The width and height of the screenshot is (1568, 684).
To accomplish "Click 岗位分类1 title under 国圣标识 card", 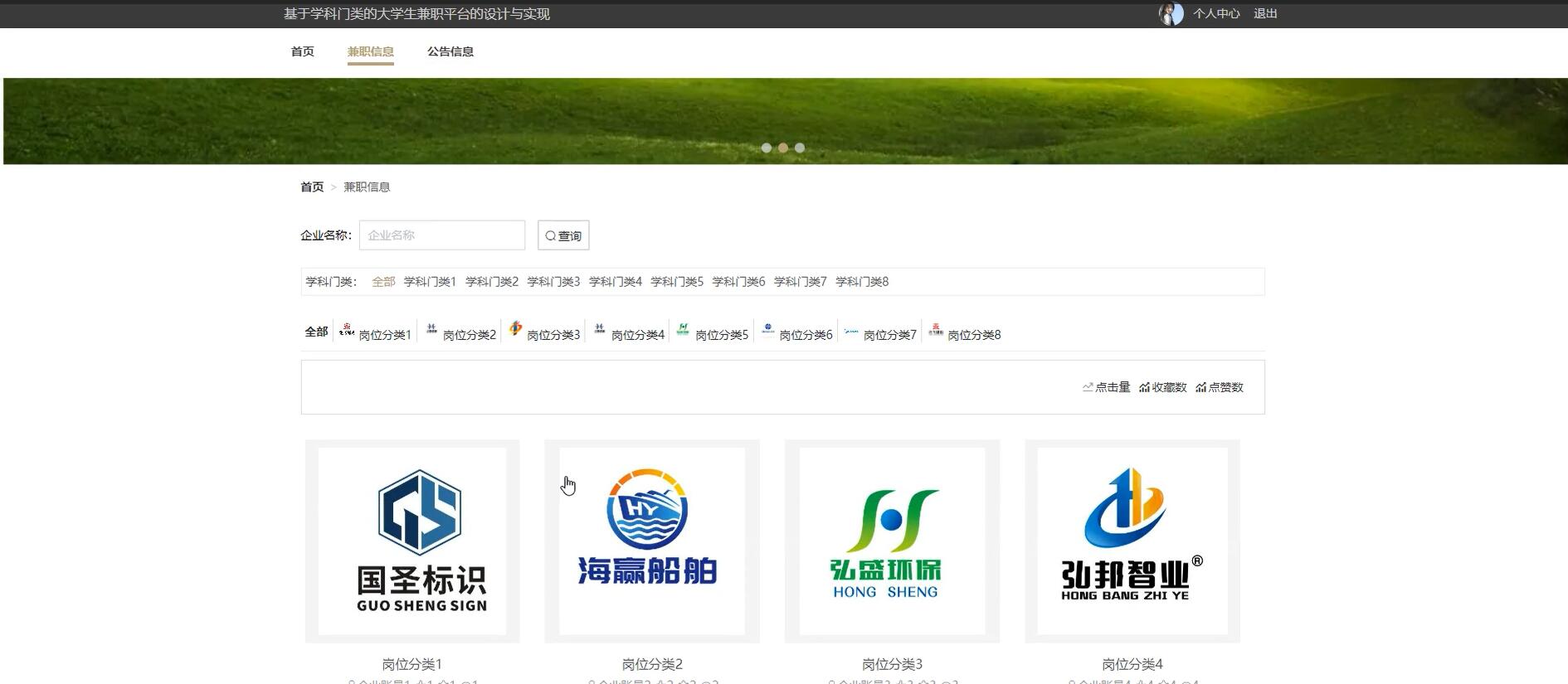I will pos(411,664).
